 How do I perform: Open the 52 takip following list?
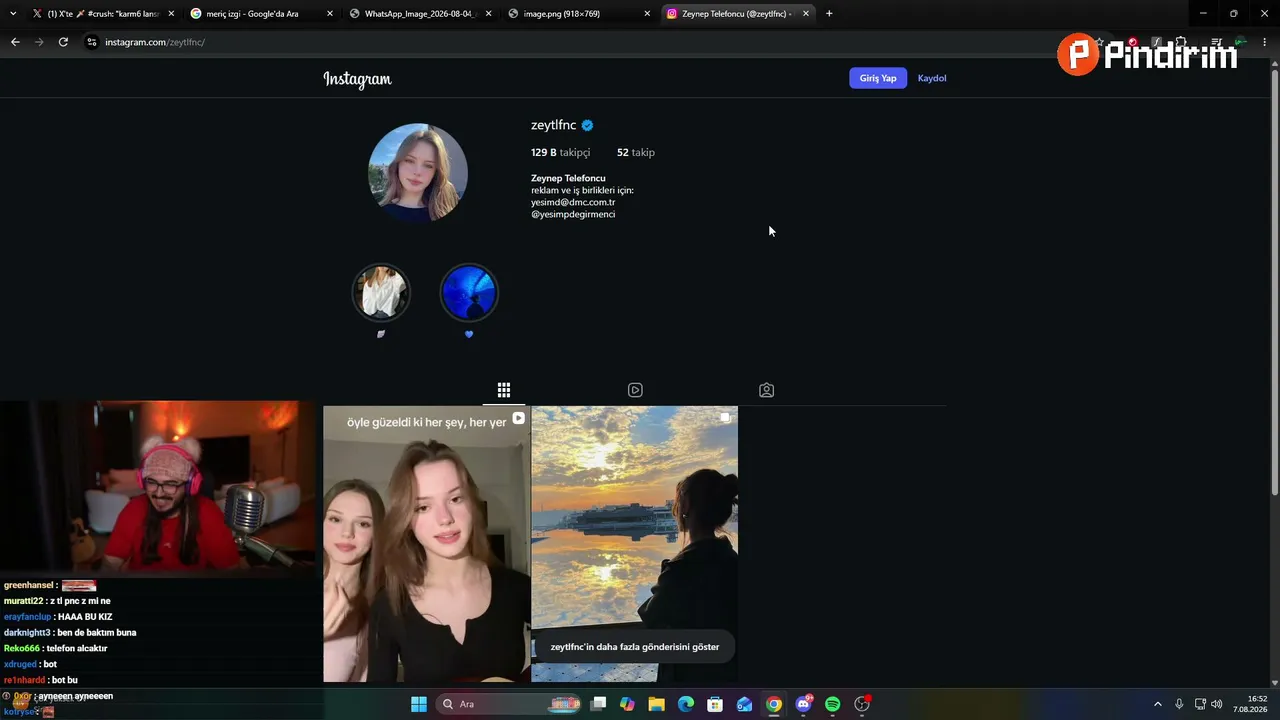point(636,152)
